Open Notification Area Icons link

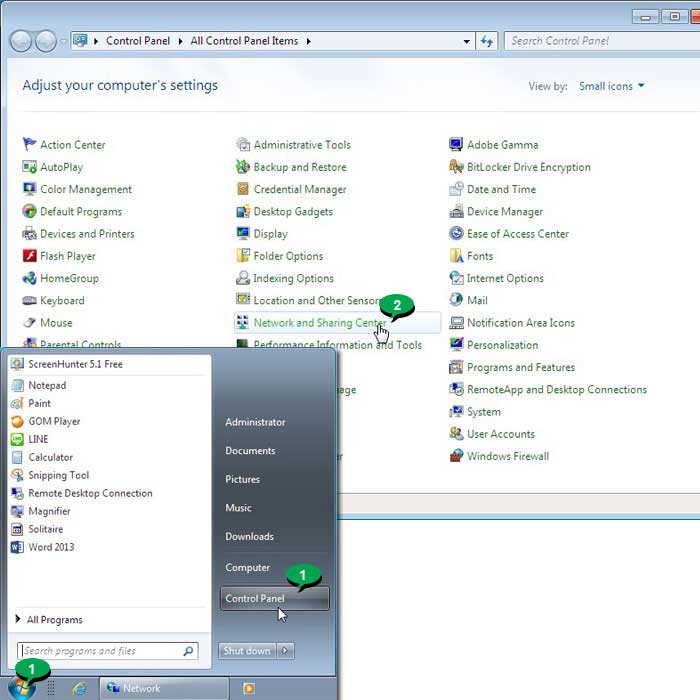pos(521,322)
